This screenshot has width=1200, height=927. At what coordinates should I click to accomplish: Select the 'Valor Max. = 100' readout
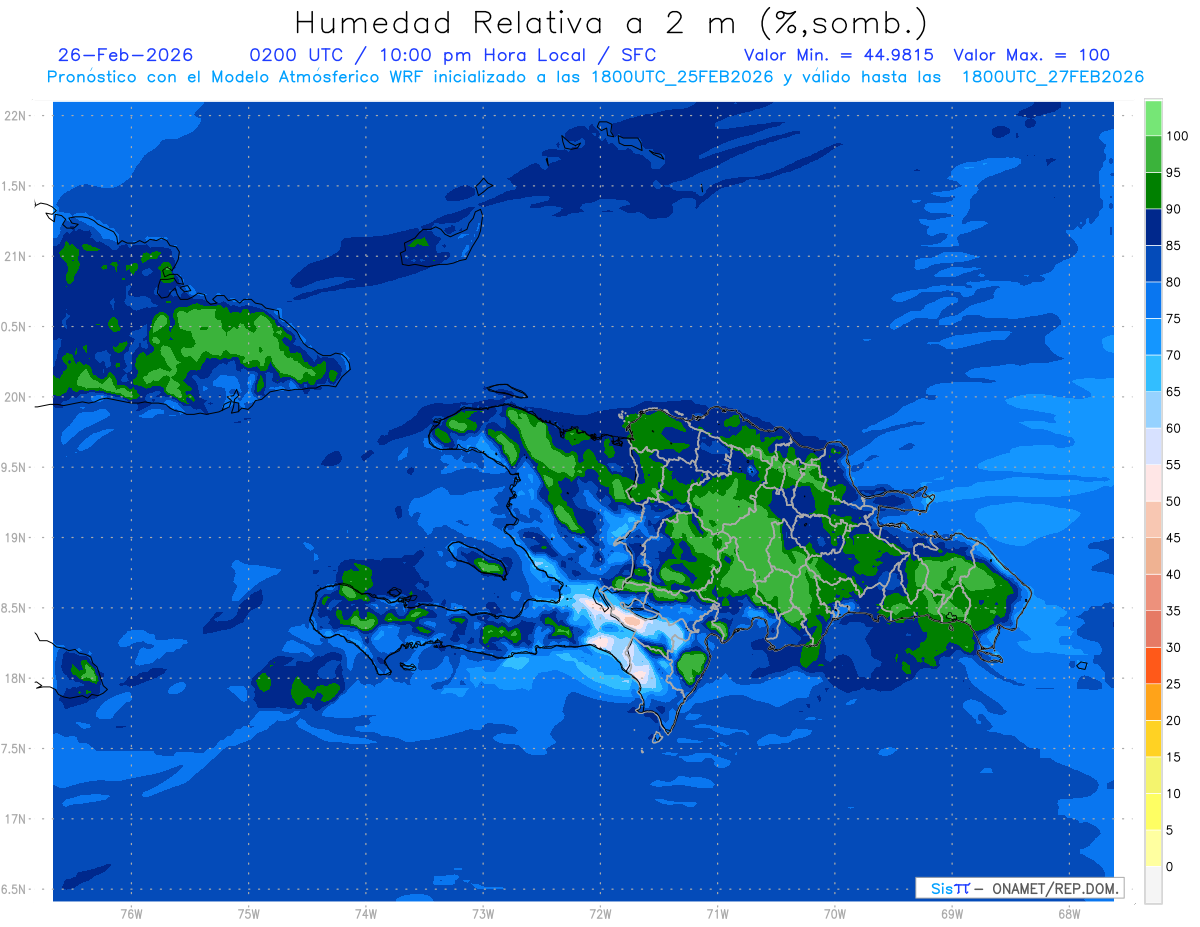[1031, 55]
